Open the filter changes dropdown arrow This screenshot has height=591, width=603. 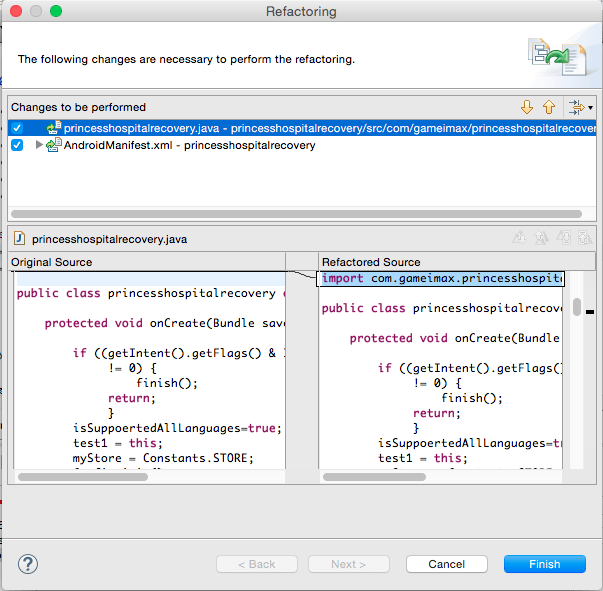point(590,108)
